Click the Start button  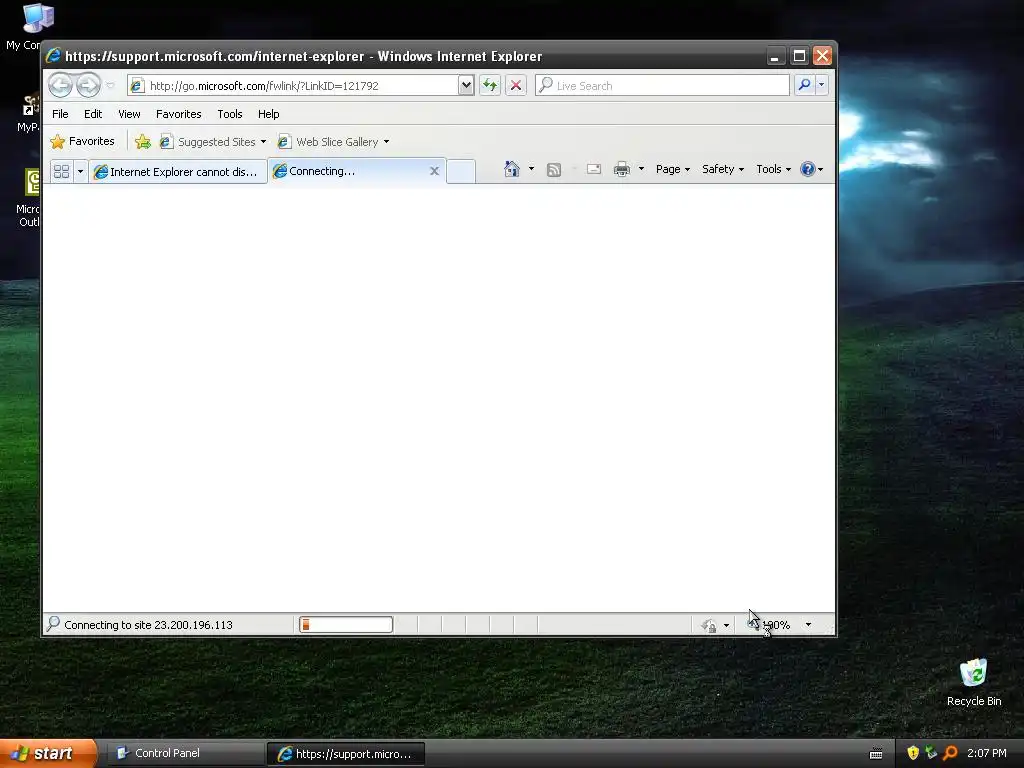pyautogui.click(x=48, y=754)
